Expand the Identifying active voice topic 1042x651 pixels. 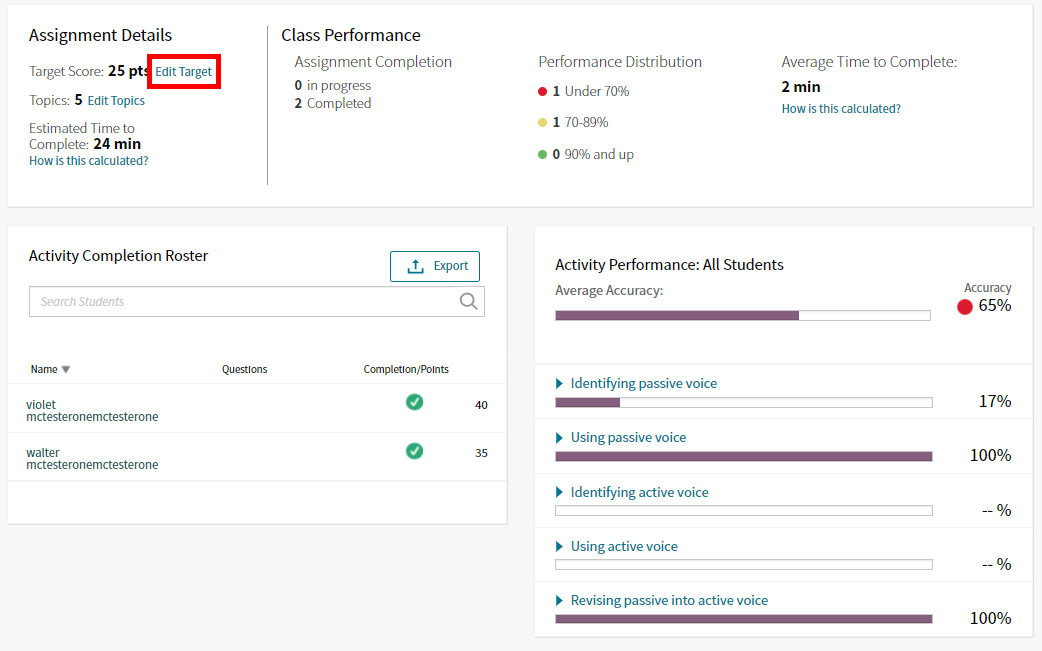559,492
